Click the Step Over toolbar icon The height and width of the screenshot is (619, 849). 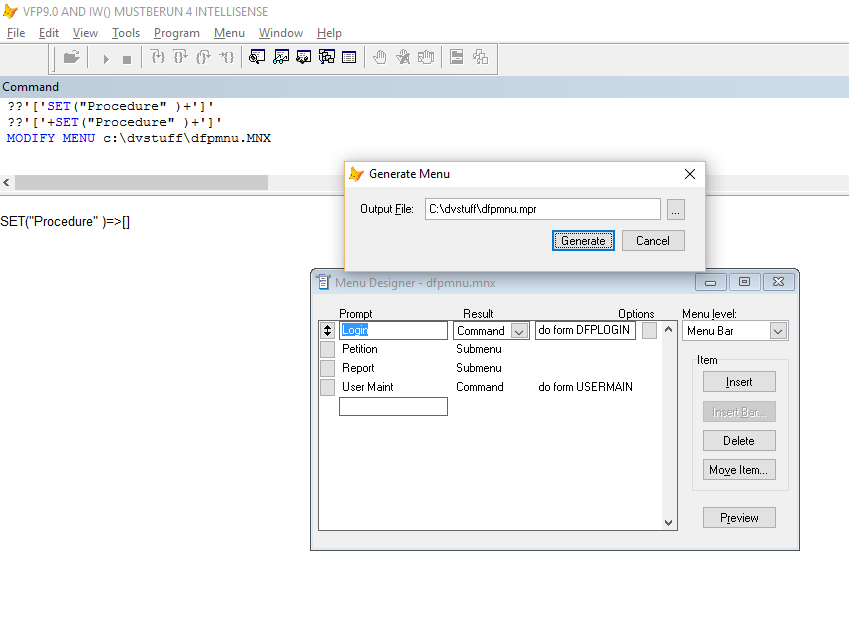179,56
